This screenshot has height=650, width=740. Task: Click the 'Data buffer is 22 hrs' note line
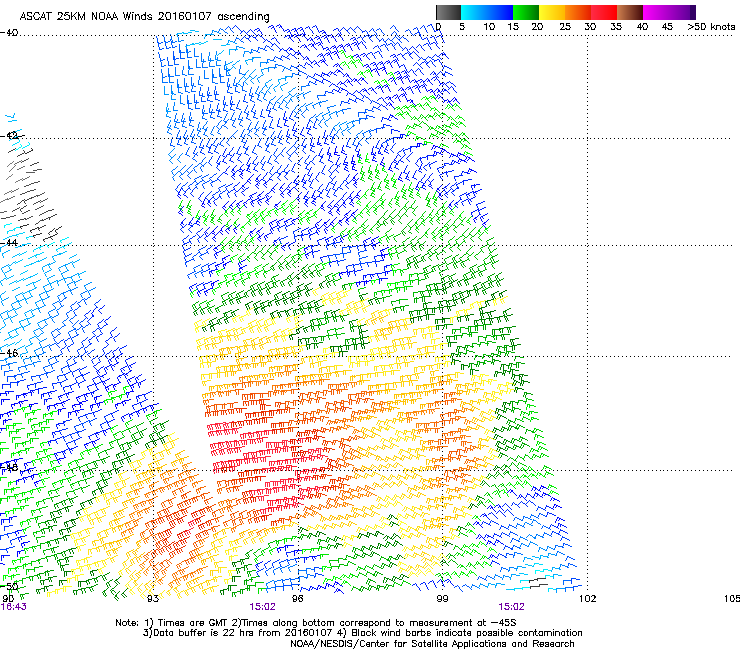(x=362, y=633)
